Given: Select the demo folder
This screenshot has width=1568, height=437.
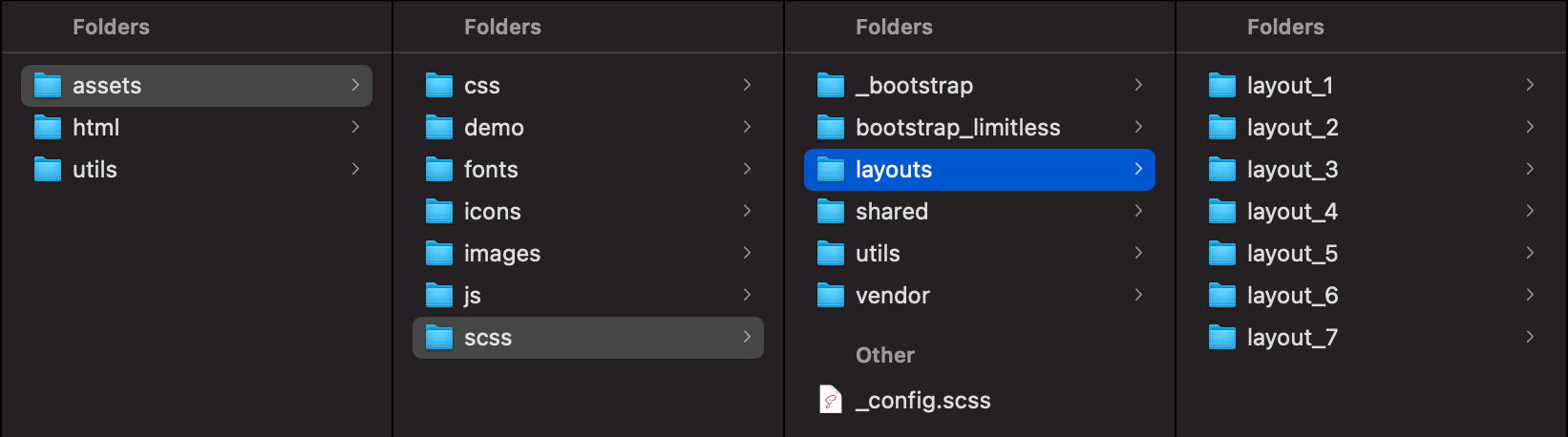Looking at the screenshot, I should [x=494, y=128].
